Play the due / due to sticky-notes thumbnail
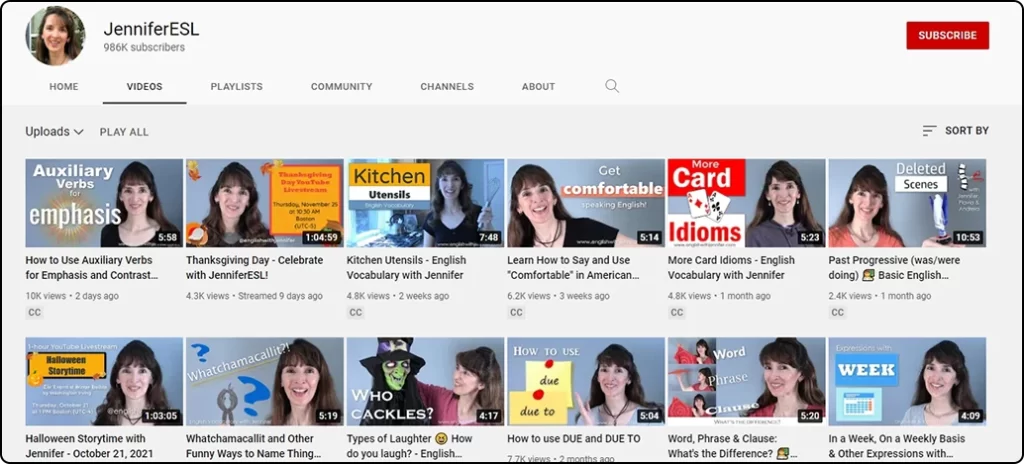The height and width of the screenshot is (464, 1024). (x=586, y=382)
